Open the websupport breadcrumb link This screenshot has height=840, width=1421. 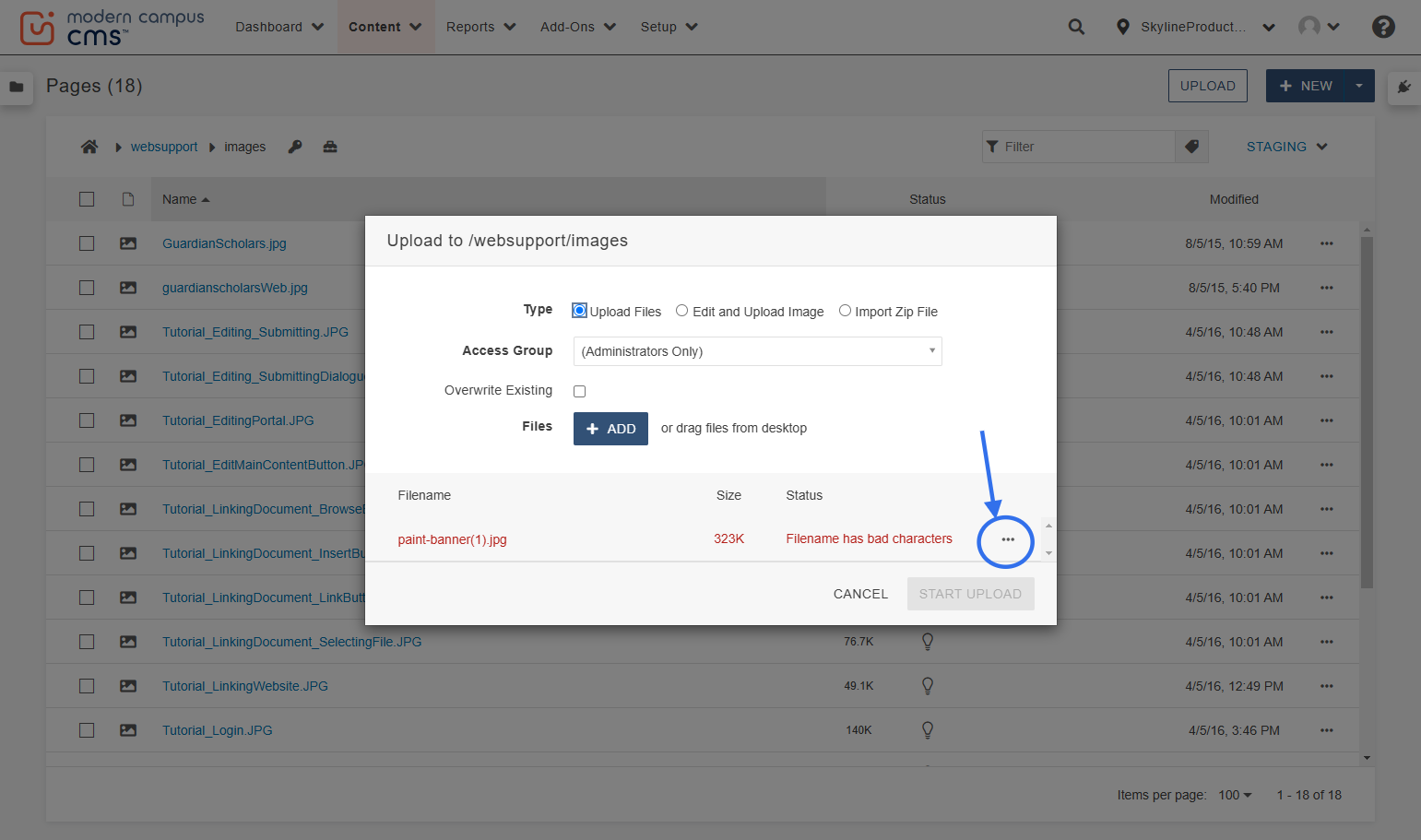coord(164,147)
